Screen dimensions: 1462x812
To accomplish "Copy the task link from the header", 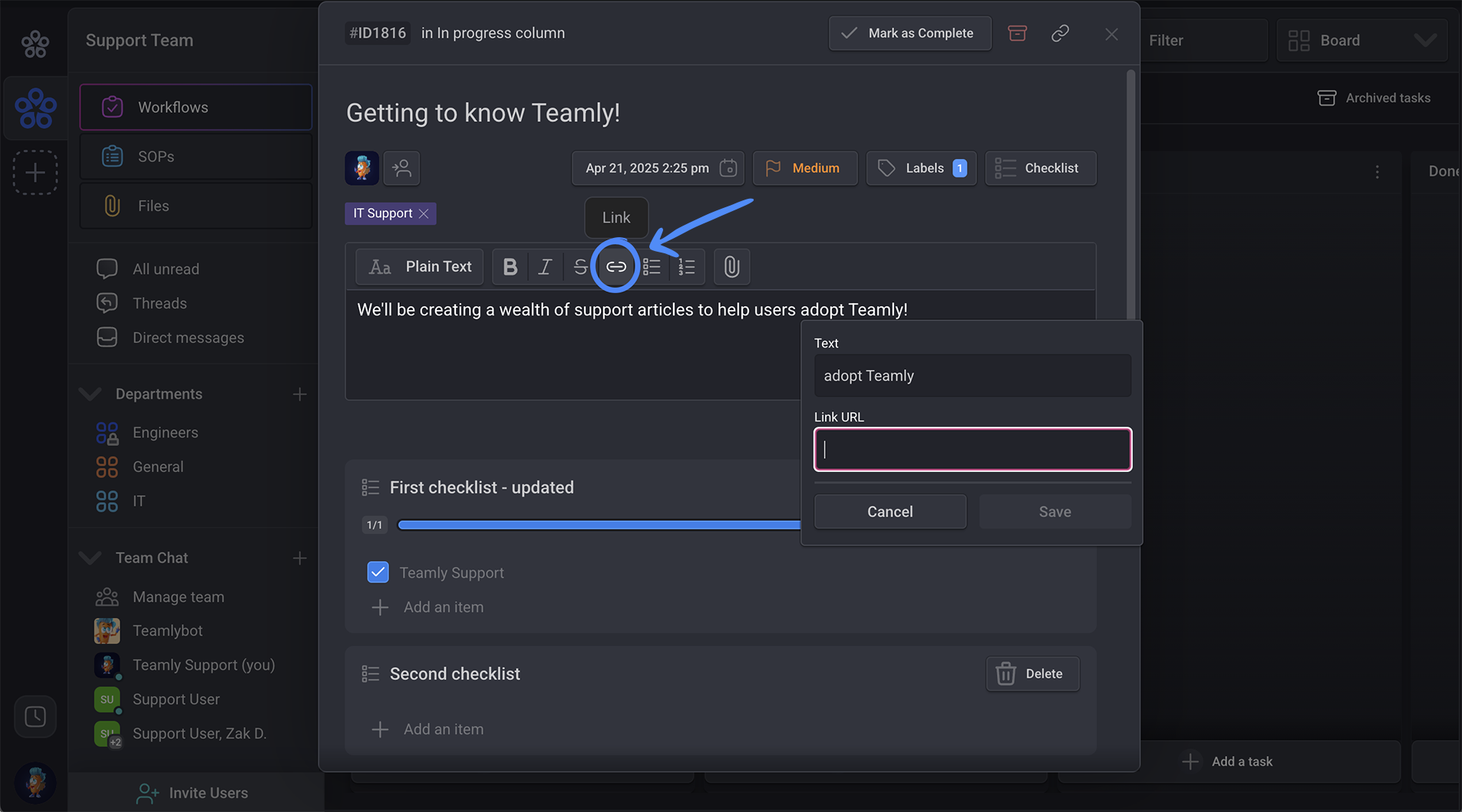I will pos(1060,33).
